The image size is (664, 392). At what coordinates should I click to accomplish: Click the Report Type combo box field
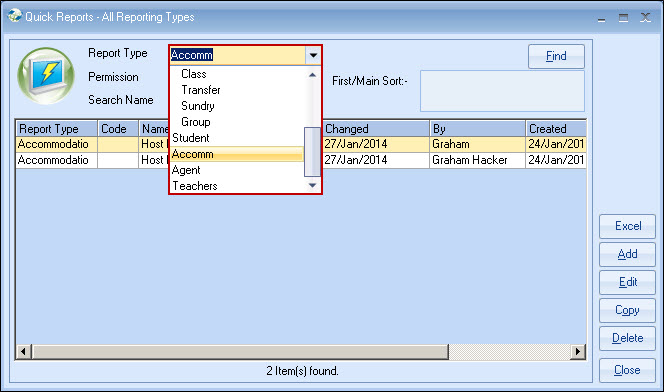[x=237, y=55]
